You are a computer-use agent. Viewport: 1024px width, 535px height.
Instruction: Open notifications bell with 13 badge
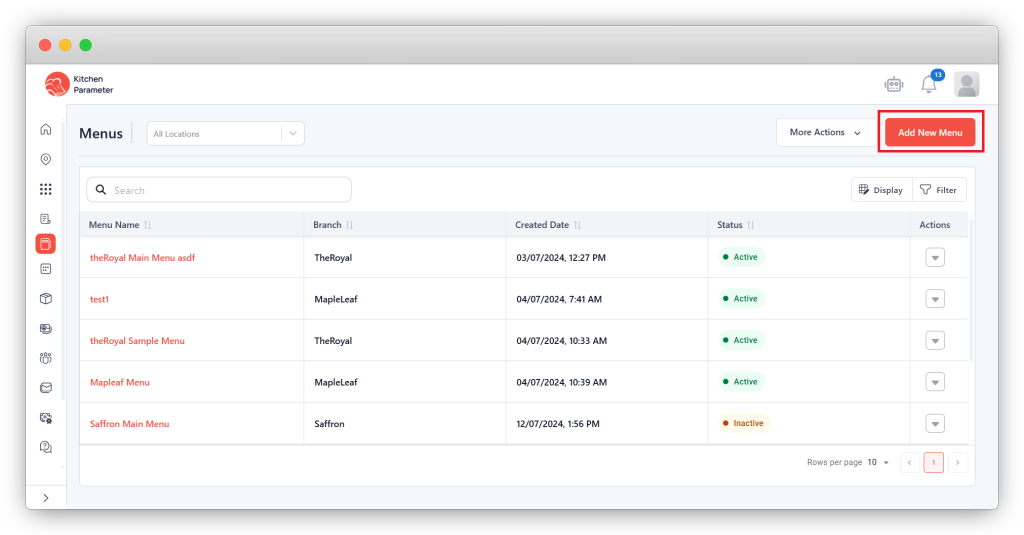click(x=929, y=84)
